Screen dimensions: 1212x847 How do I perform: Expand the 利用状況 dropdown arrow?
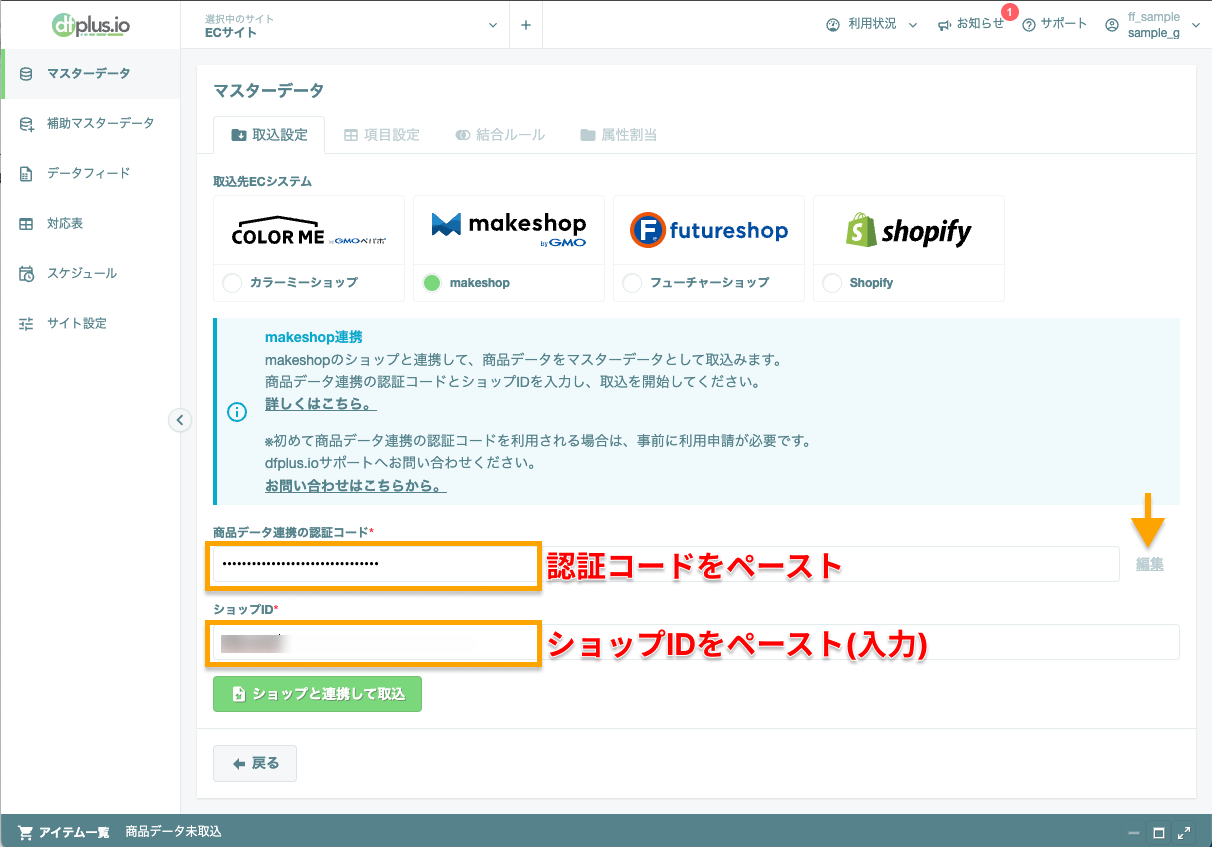click(912, 25)
